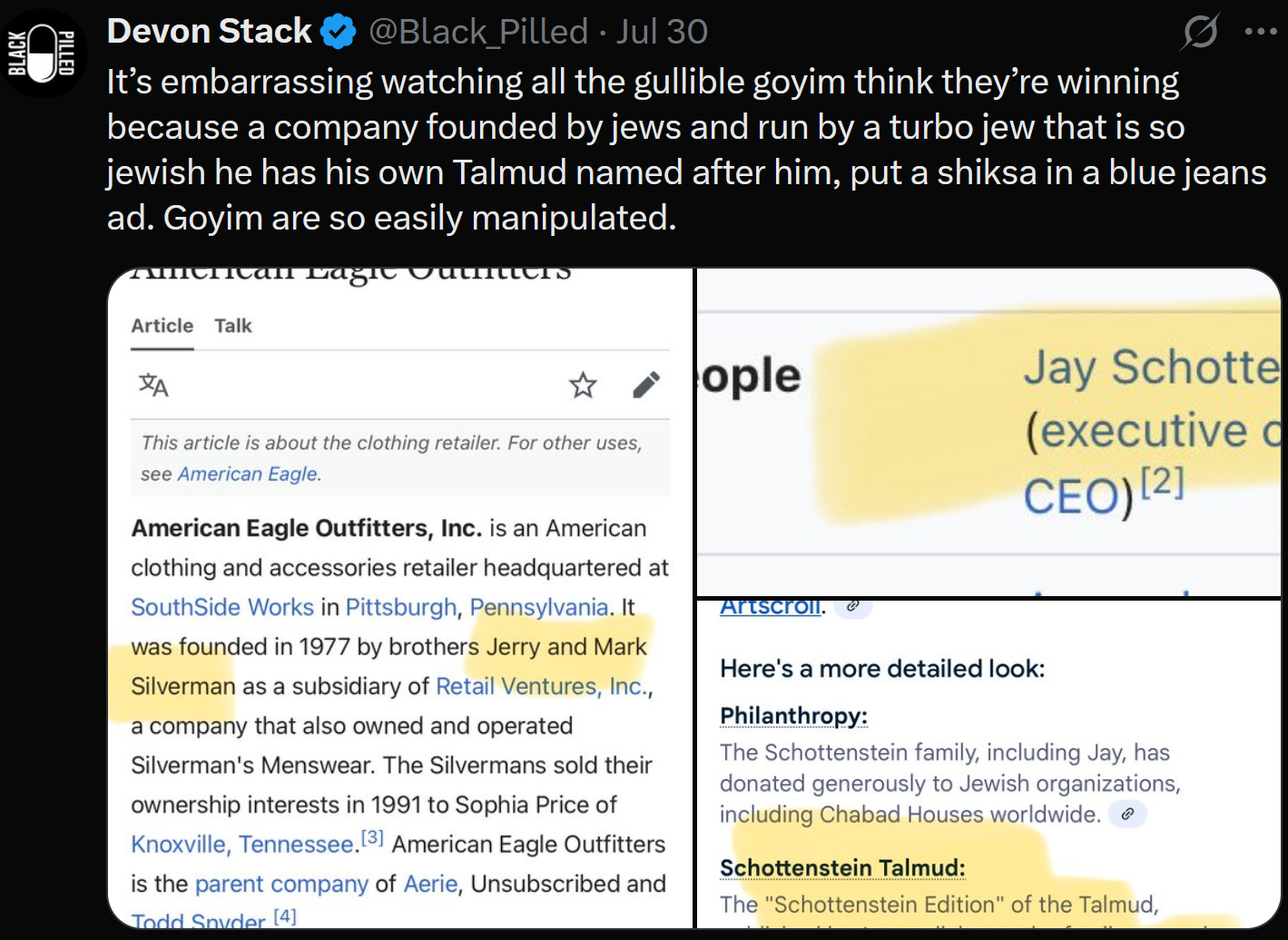This screenshot has width=1288, height=940.
Task: Open the Grok slashed-circle icon
Action: 1200,32
